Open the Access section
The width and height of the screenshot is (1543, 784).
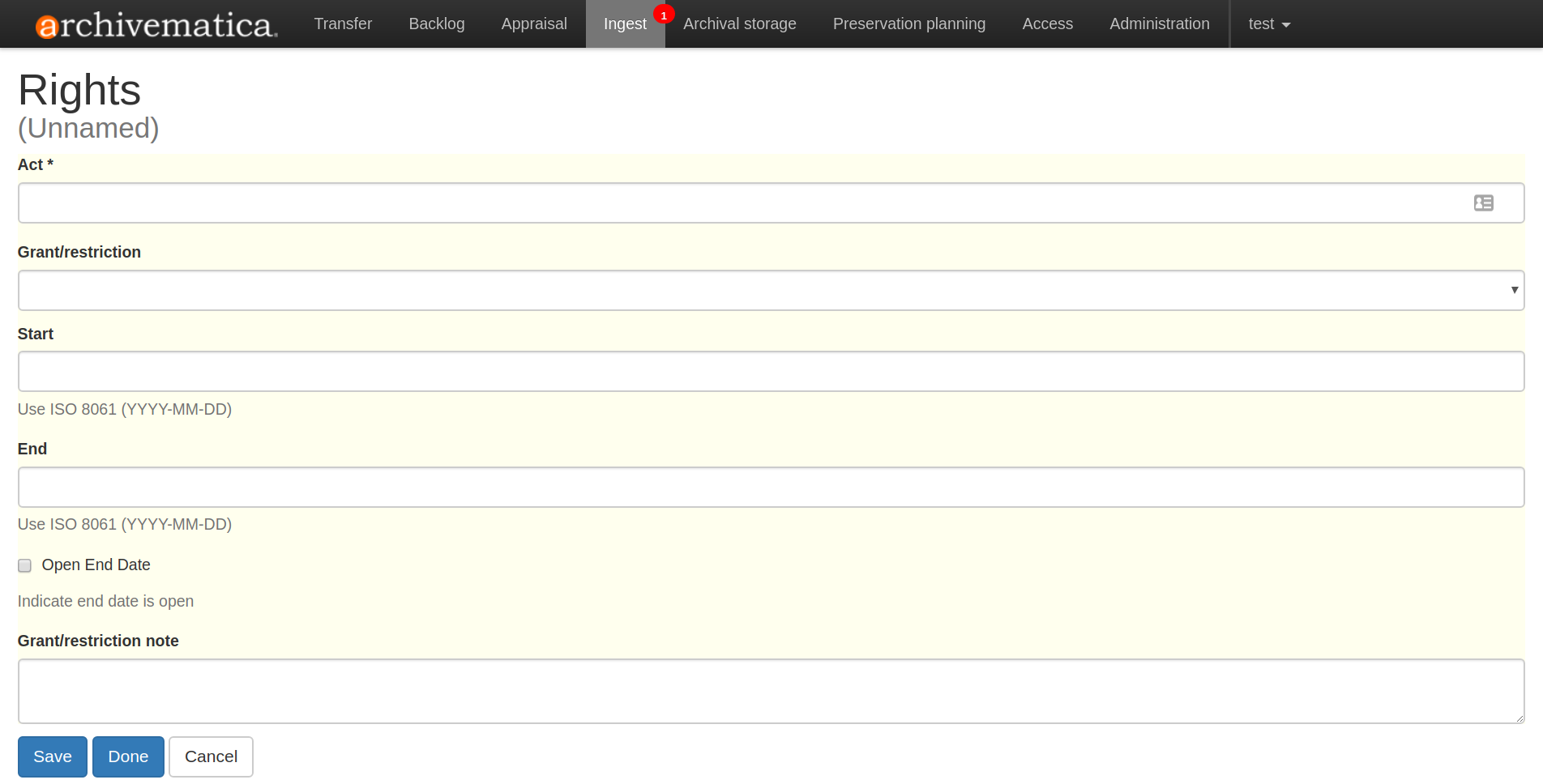(x=1047, y=23)
